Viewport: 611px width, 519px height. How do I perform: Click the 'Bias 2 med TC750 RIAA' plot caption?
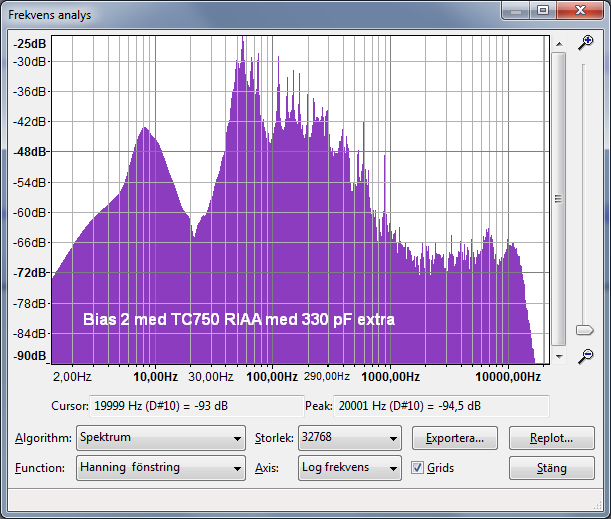239,320
